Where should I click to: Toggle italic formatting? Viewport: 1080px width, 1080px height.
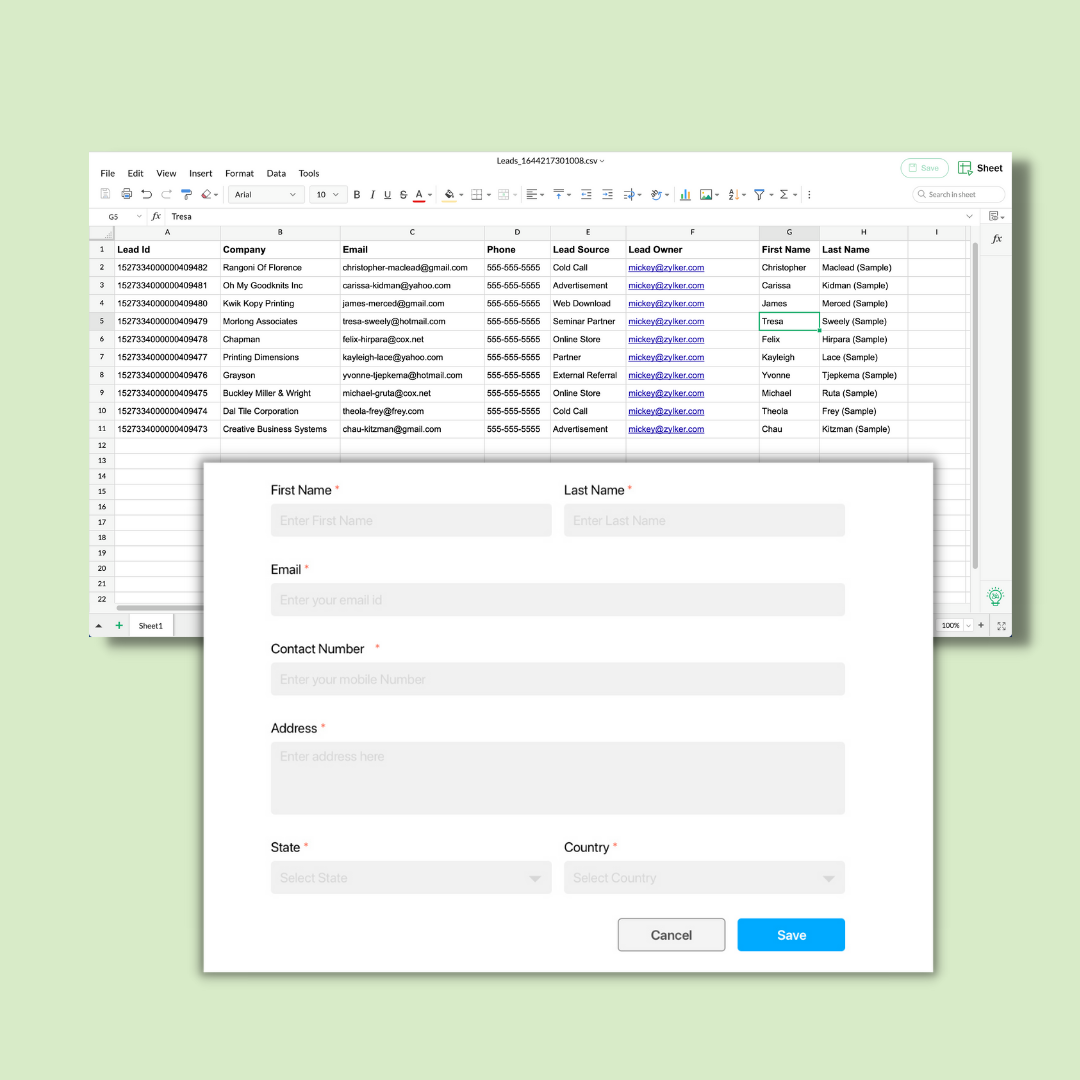coord(372,194)
